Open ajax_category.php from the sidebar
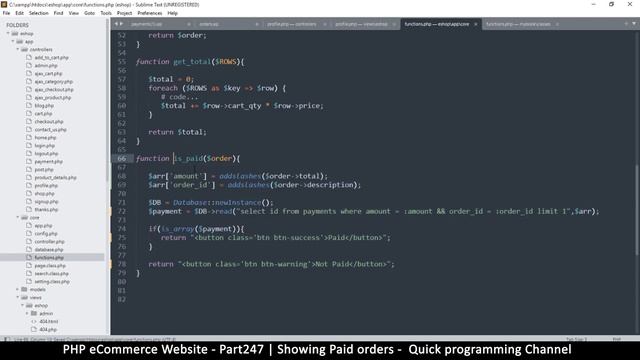The width and height of the screenshot is (640, 360). (x=53, y=82)
